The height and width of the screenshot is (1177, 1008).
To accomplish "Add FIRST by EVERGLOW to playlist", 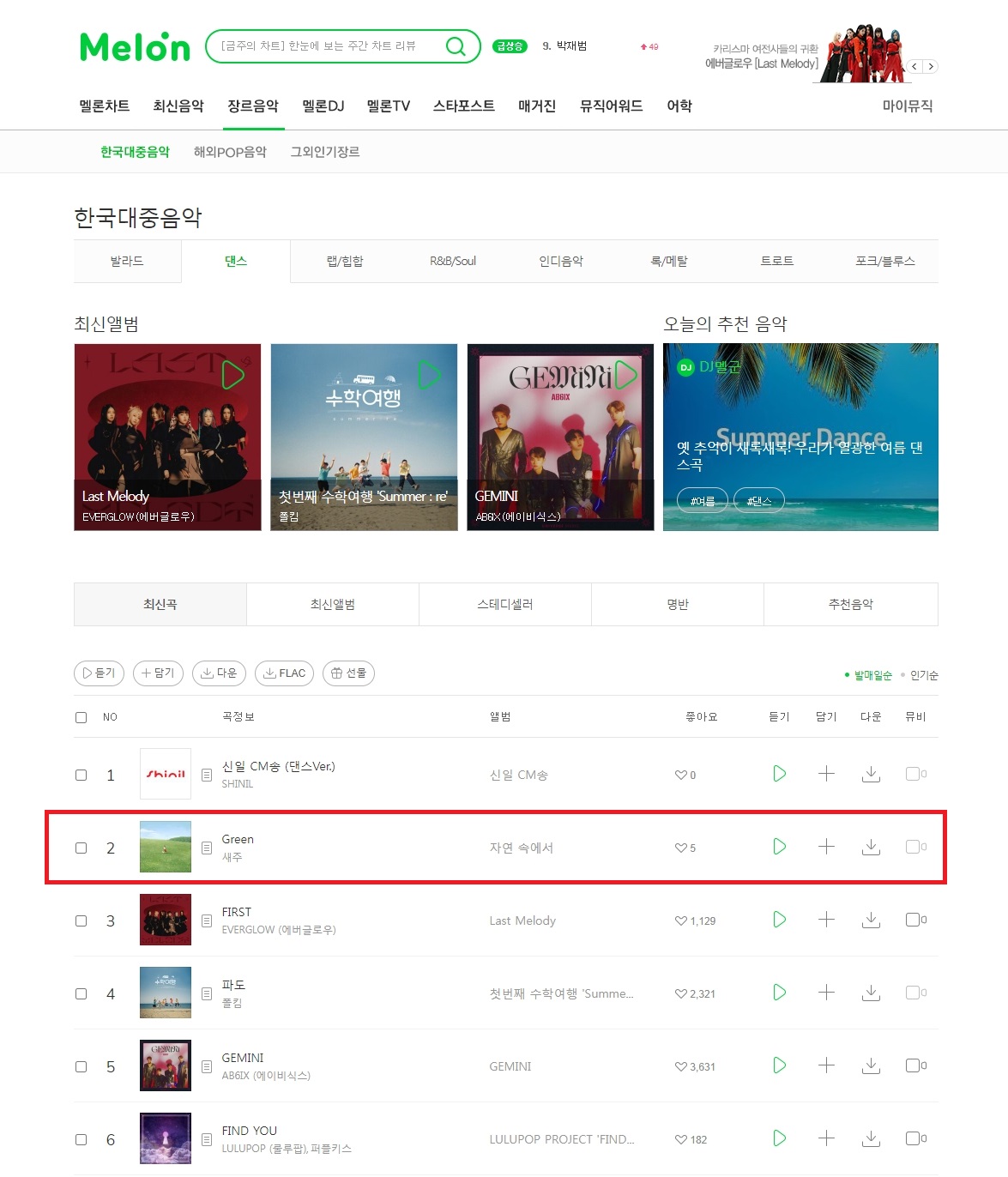I will (826, 920).
